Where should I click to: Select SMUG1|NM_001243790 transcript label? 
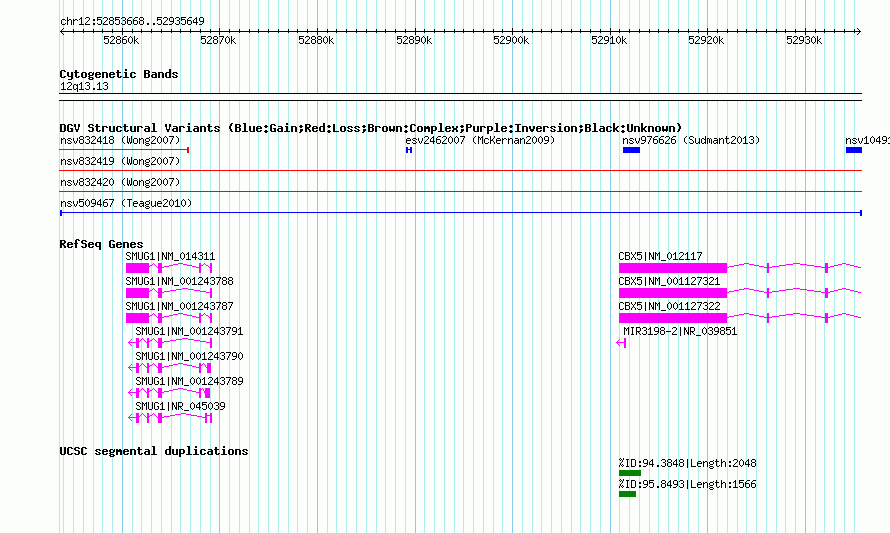(x=189, y=356)
